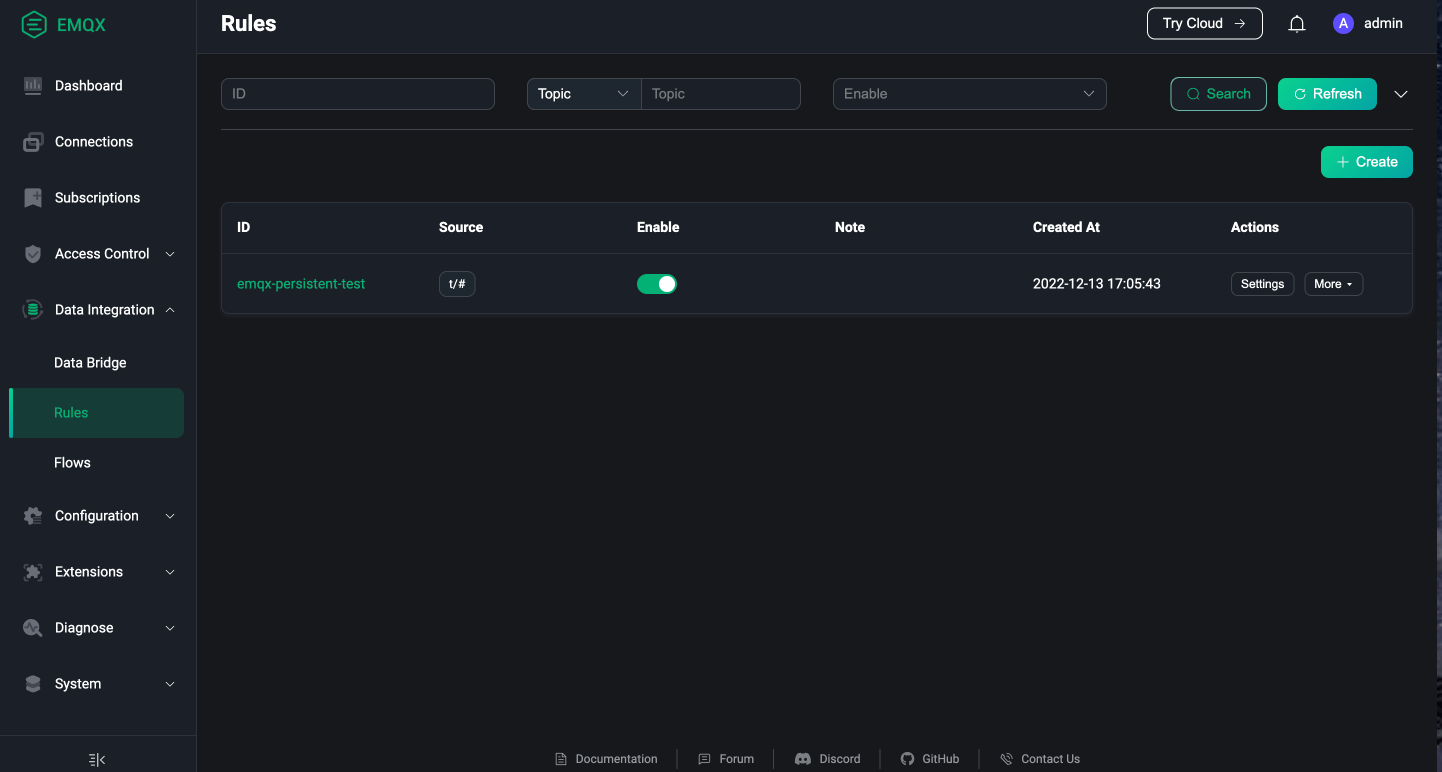This screenshot has width=1442, height=772.
Task: Disable the emqx-persistent-test rule toggle
Action: [657, 284]
